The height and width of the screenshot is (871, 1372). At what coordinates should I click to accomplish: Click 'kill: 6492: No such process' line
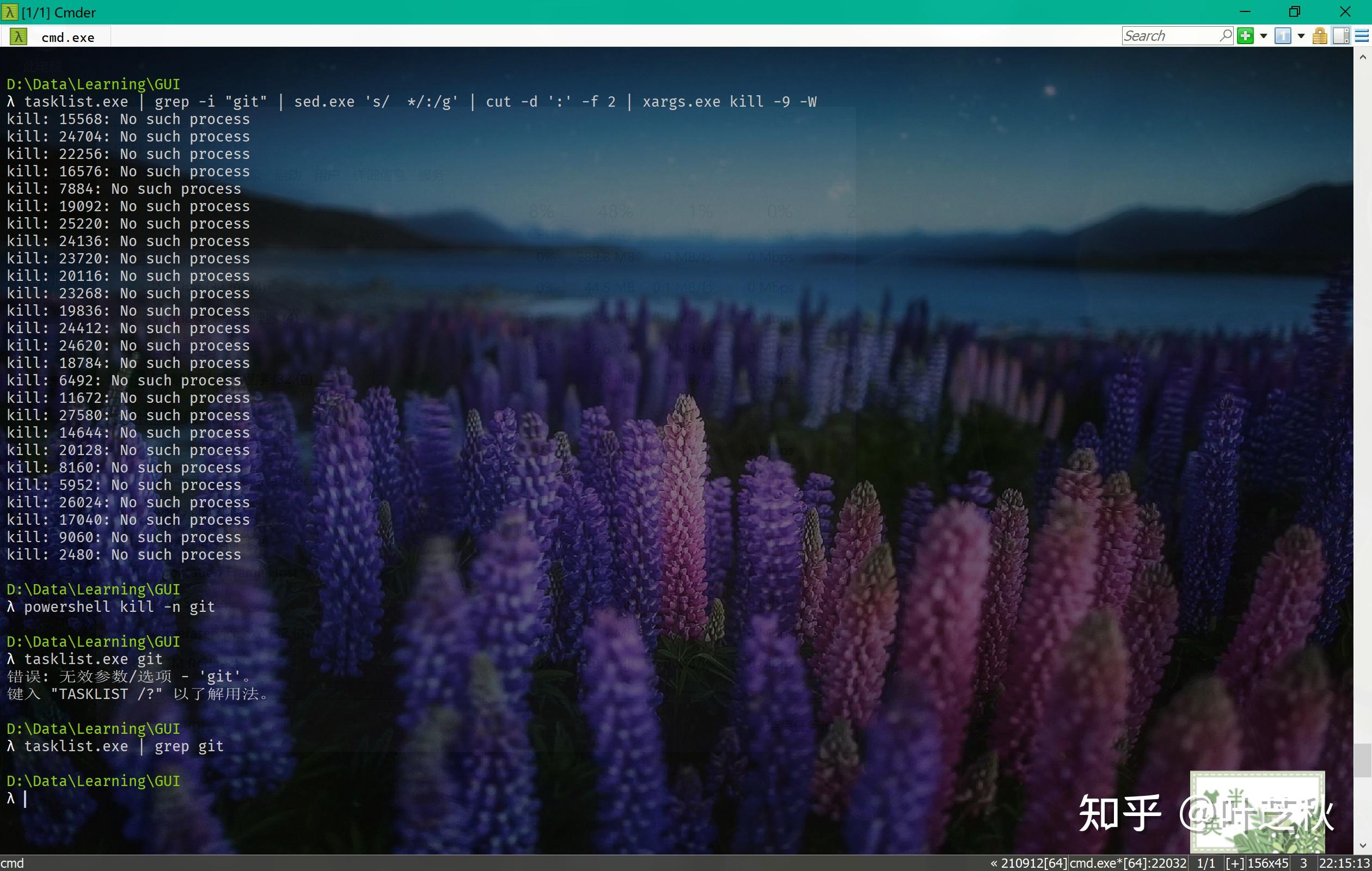[124, 381]
